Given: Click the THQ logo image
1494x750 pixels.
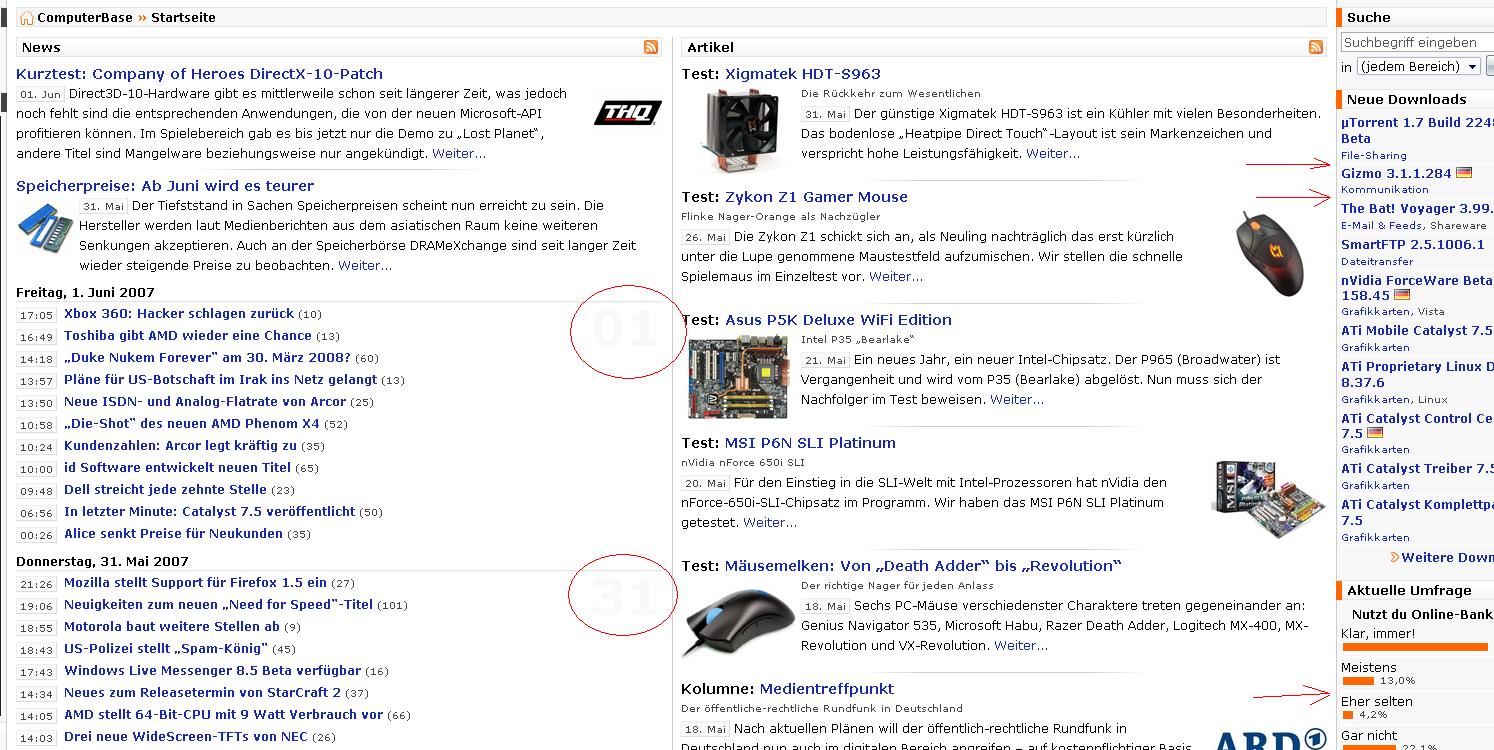Looking at the screenshot, I should click(627, 113).
